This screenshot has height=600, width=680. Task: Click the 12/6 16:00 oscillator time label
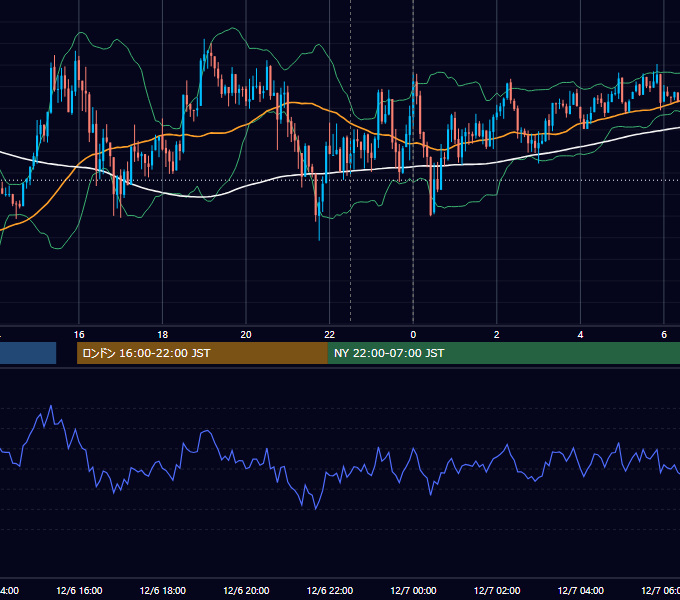click(x=79, y=590)
